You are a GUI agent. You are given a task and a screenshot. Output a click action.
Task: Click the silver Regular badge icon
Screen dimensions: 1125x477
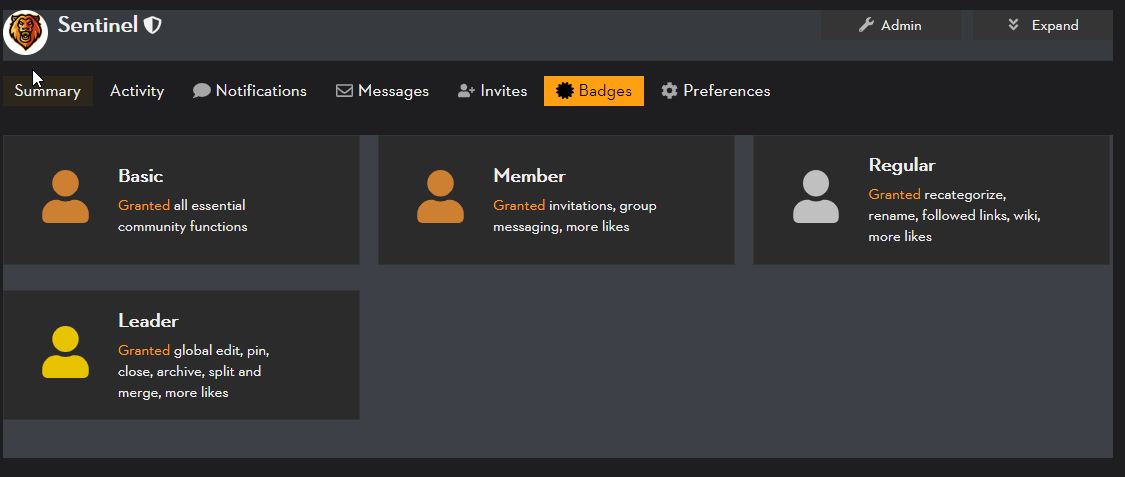point(816,197)
